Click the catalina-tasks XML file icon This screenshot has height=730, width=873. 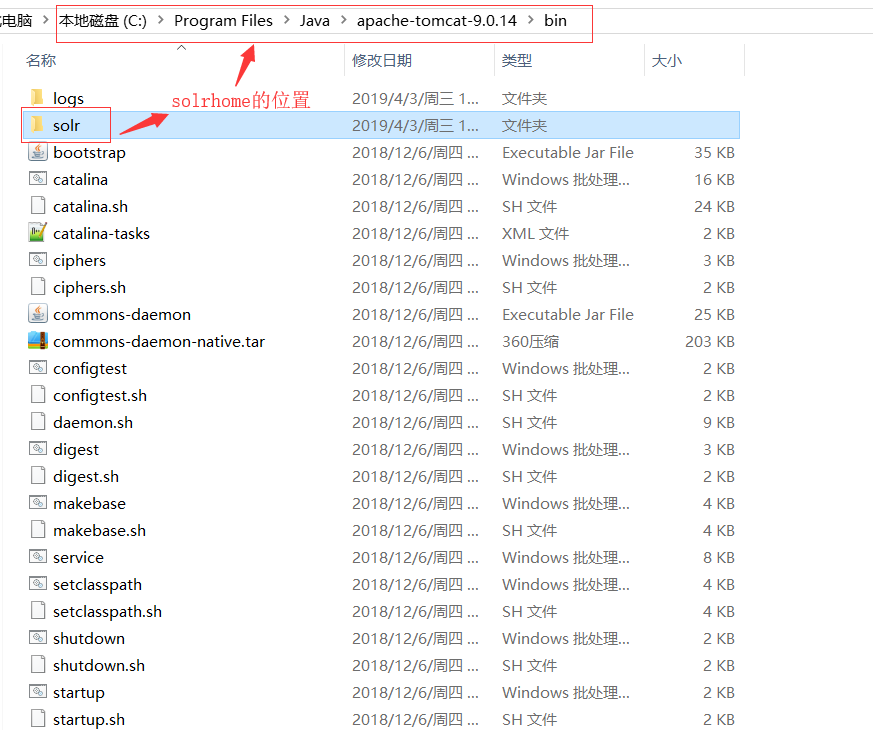pyautogui.click(x=37, y=233)
